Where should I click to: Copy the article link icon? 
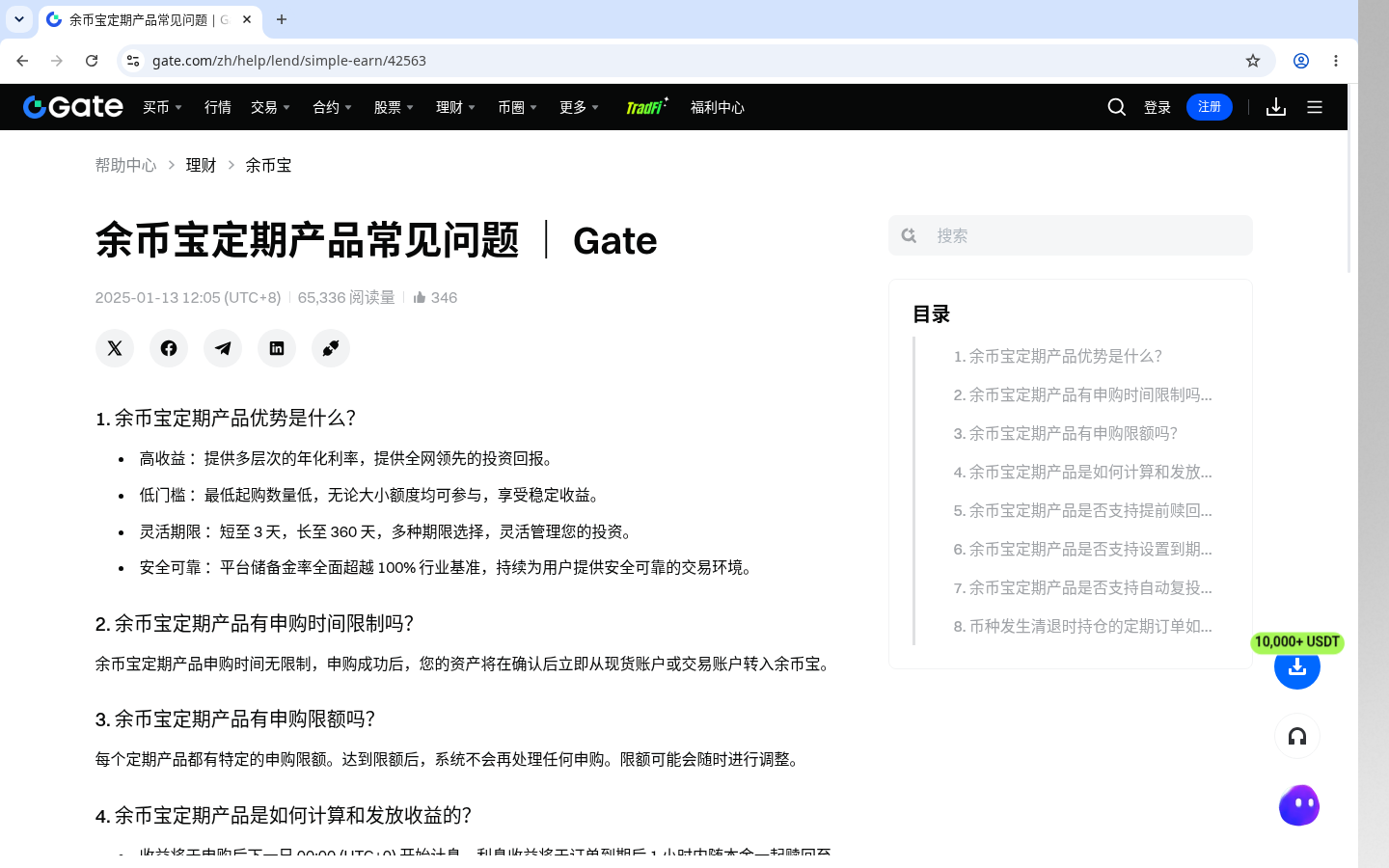(x=331, y=348)
